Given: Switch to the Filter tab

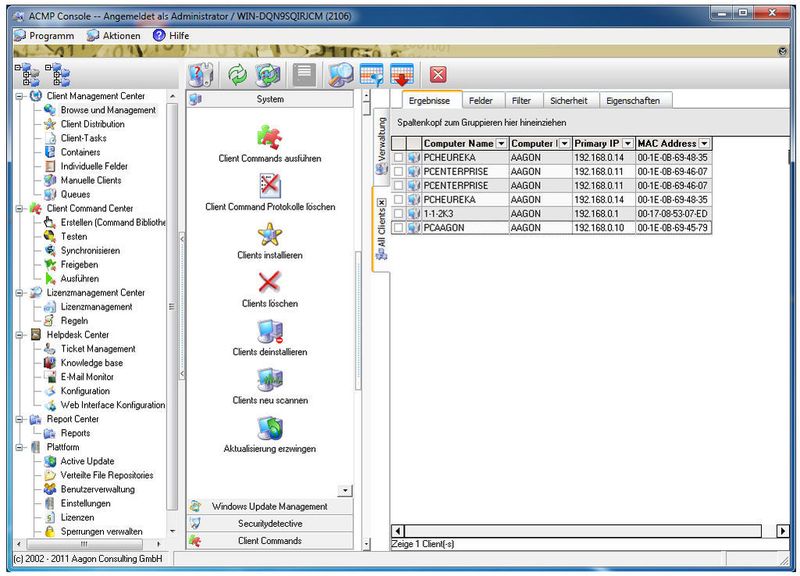Looking at the screenshot, I should point(521,101).
